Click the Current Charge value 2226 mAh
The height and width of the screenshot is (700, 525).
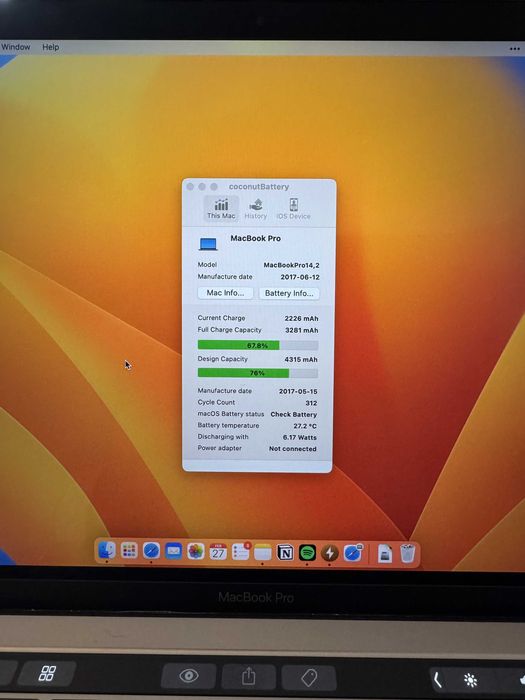click(x=301, y=318)
